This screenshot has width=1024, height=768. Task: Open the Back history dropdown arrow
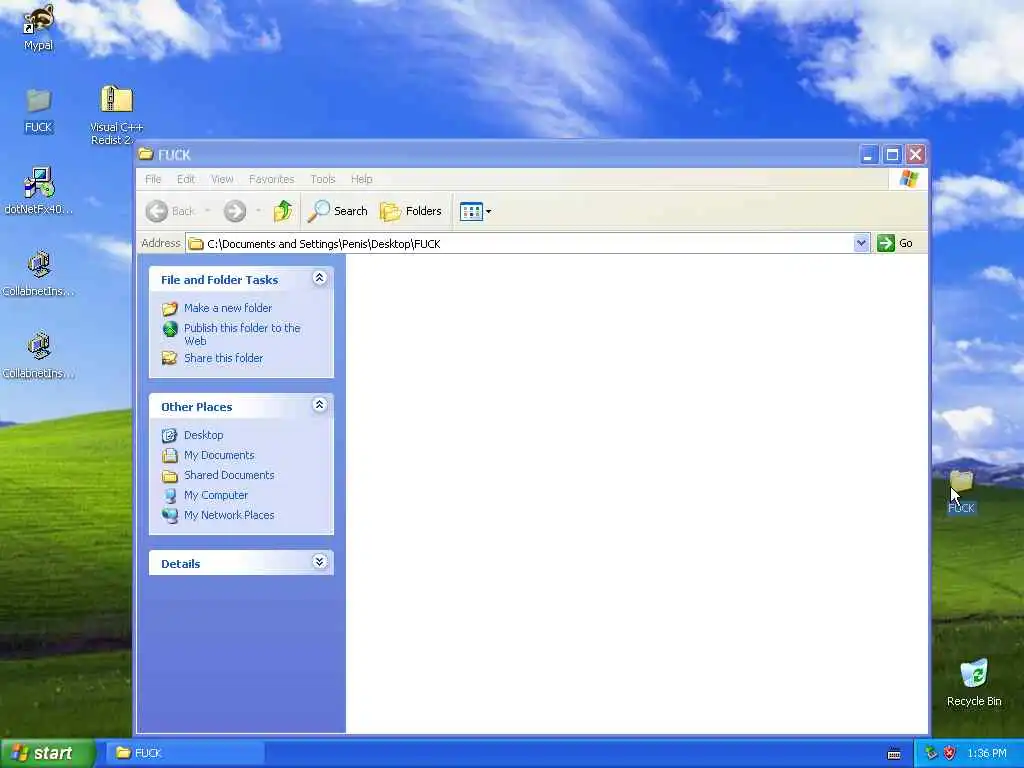tap(208, 211)
